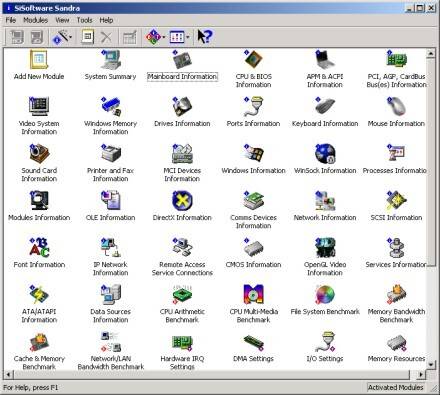Click the horizontal scrollbar left arrow
The image size is (440, 395).
pyautogui.click(x=9, y=374)
